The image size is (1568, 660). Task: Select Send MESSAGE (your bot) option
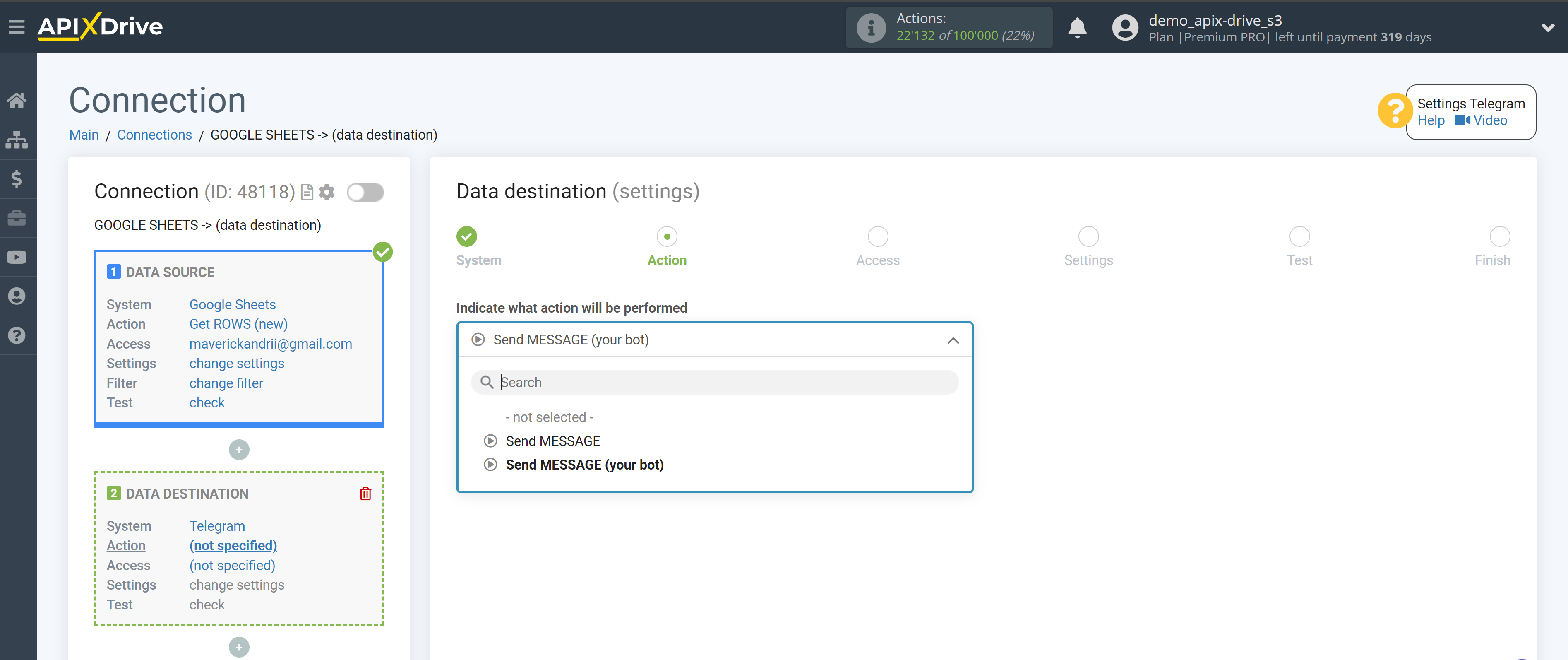pos(584,465)
